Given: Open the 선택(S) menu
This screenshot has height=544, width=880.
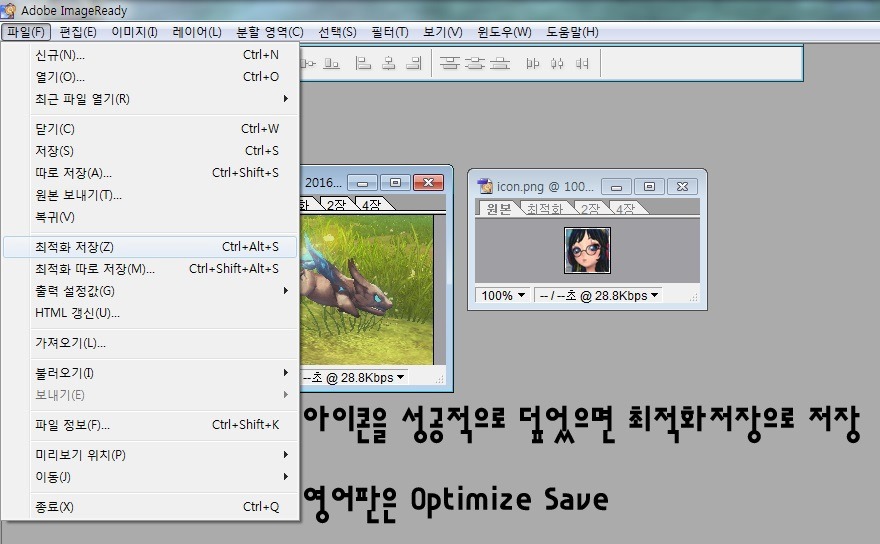Looking at the screenshot, I should (x=337, y=32).
